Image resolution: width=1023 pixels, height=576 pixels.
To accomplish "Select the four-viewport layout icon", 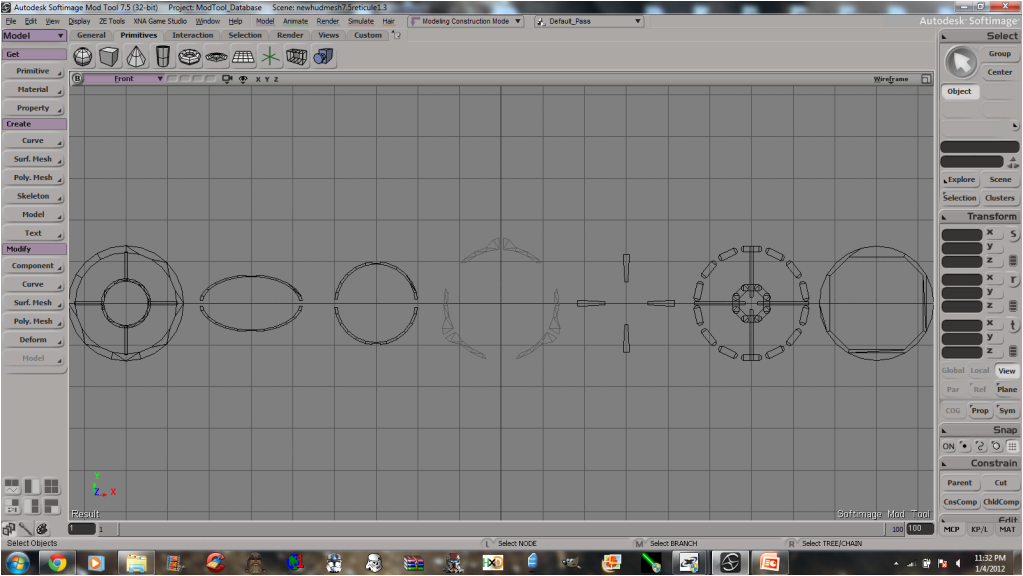I will click(x=52, y=486).
